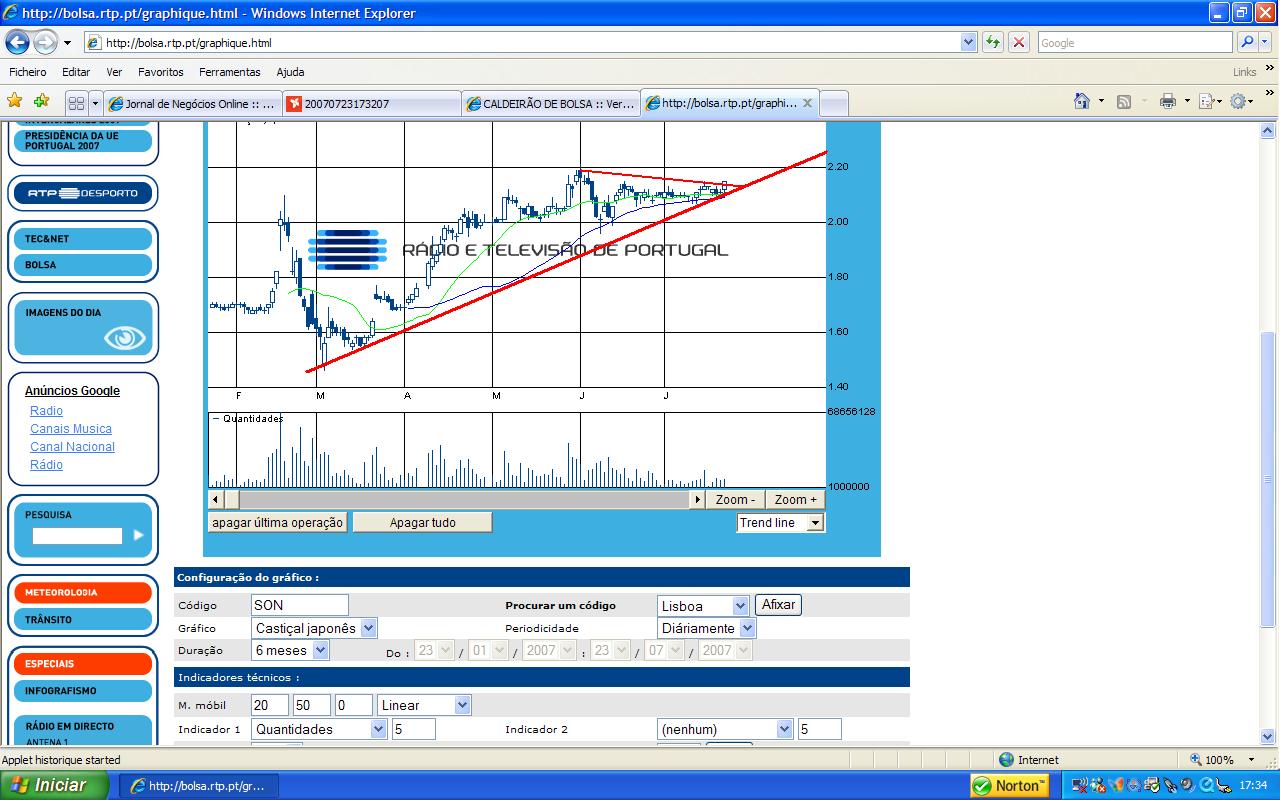Open the Tools gear icon
Image resolution: width=1280 pixels, height=800 pixels.
click(1239, 101)
